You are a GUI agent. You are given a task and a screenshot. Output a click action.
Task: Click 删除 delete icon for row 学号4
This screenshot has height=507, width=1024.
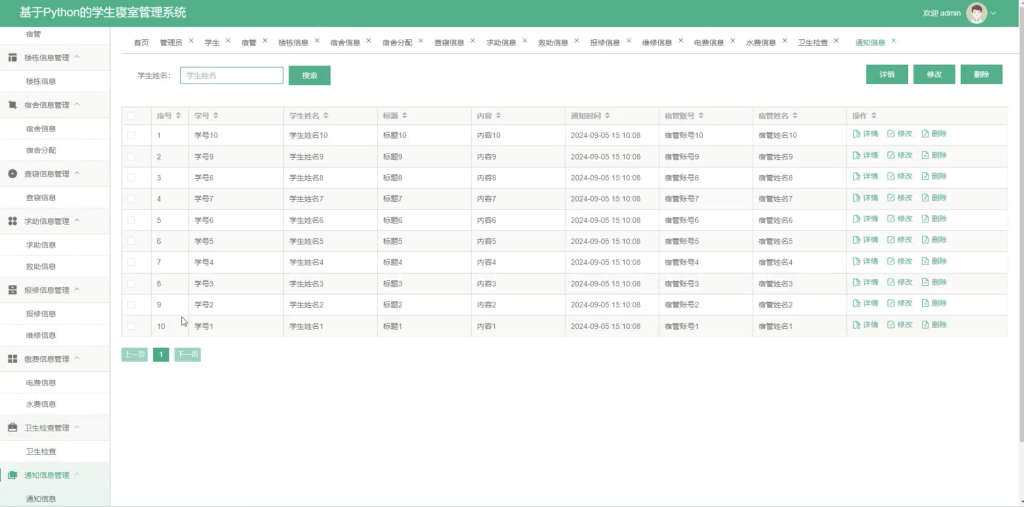pyautogui.click(x=925, y=261)
